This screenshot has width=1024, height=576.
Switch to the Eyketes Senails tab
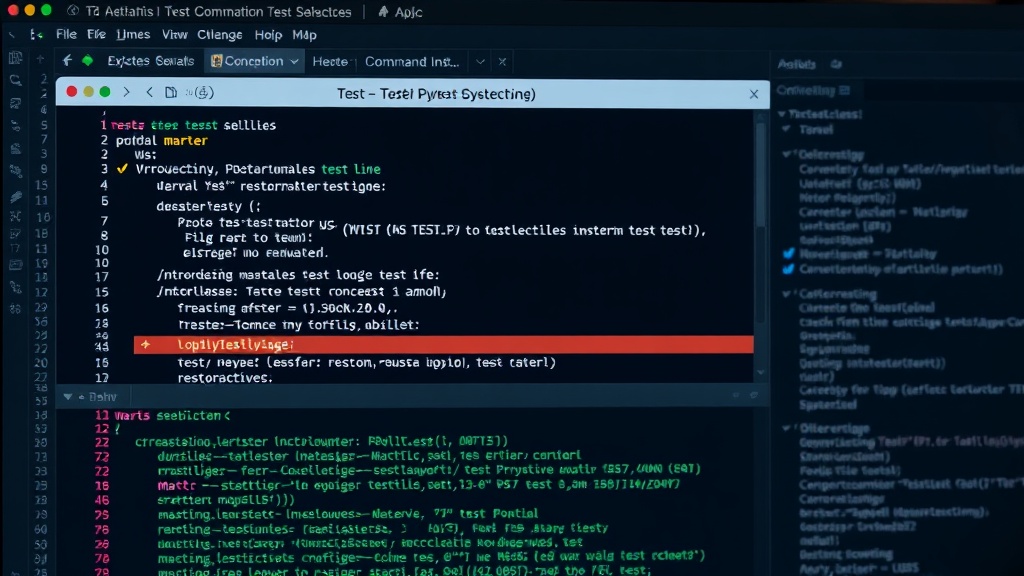(x=151, y=61)
